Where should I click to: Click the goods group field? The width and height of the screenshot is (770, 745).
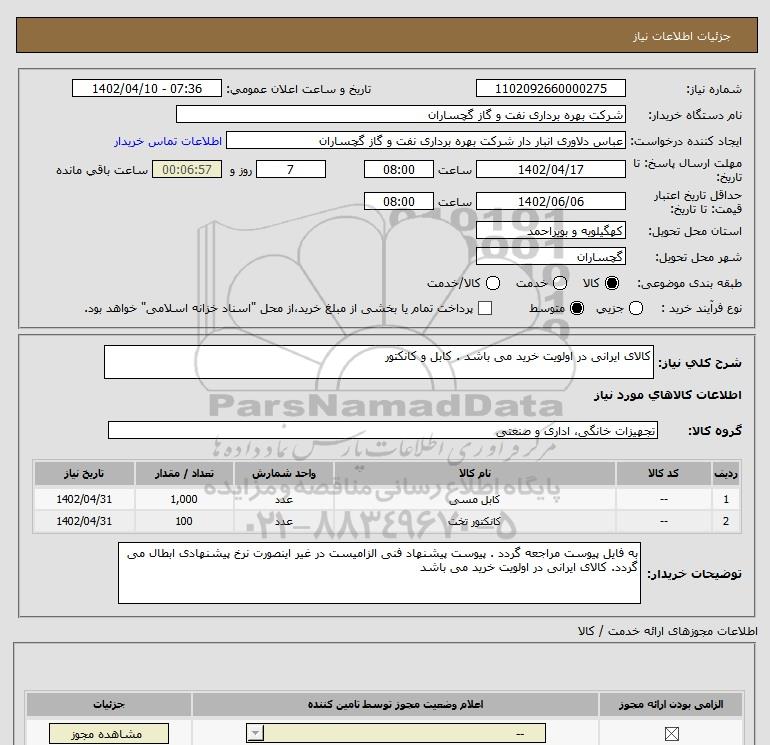coord(383,430)
